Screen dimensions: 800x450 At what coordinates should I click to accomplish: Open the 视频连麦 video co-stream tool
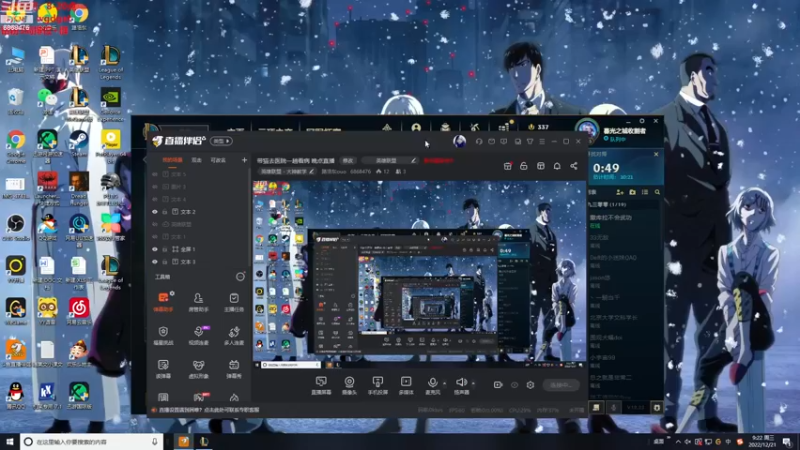point(198,335)
